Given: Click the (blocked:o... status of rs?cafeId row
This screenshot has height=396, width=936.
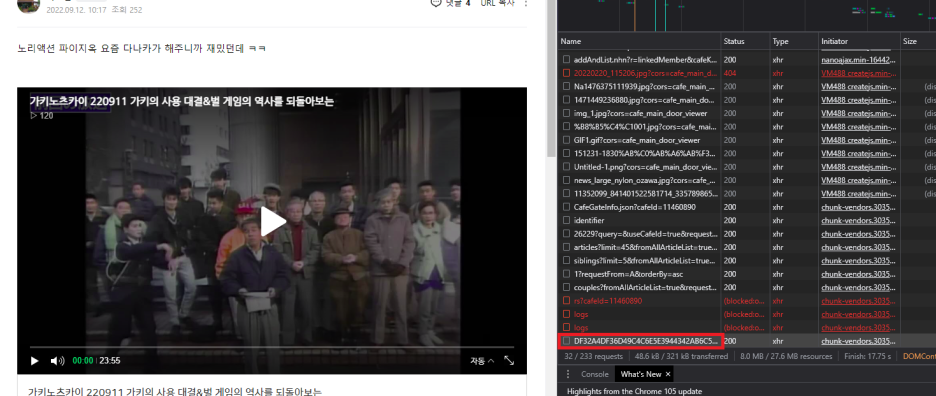Looking at the screenshot, I should [745, 300].
